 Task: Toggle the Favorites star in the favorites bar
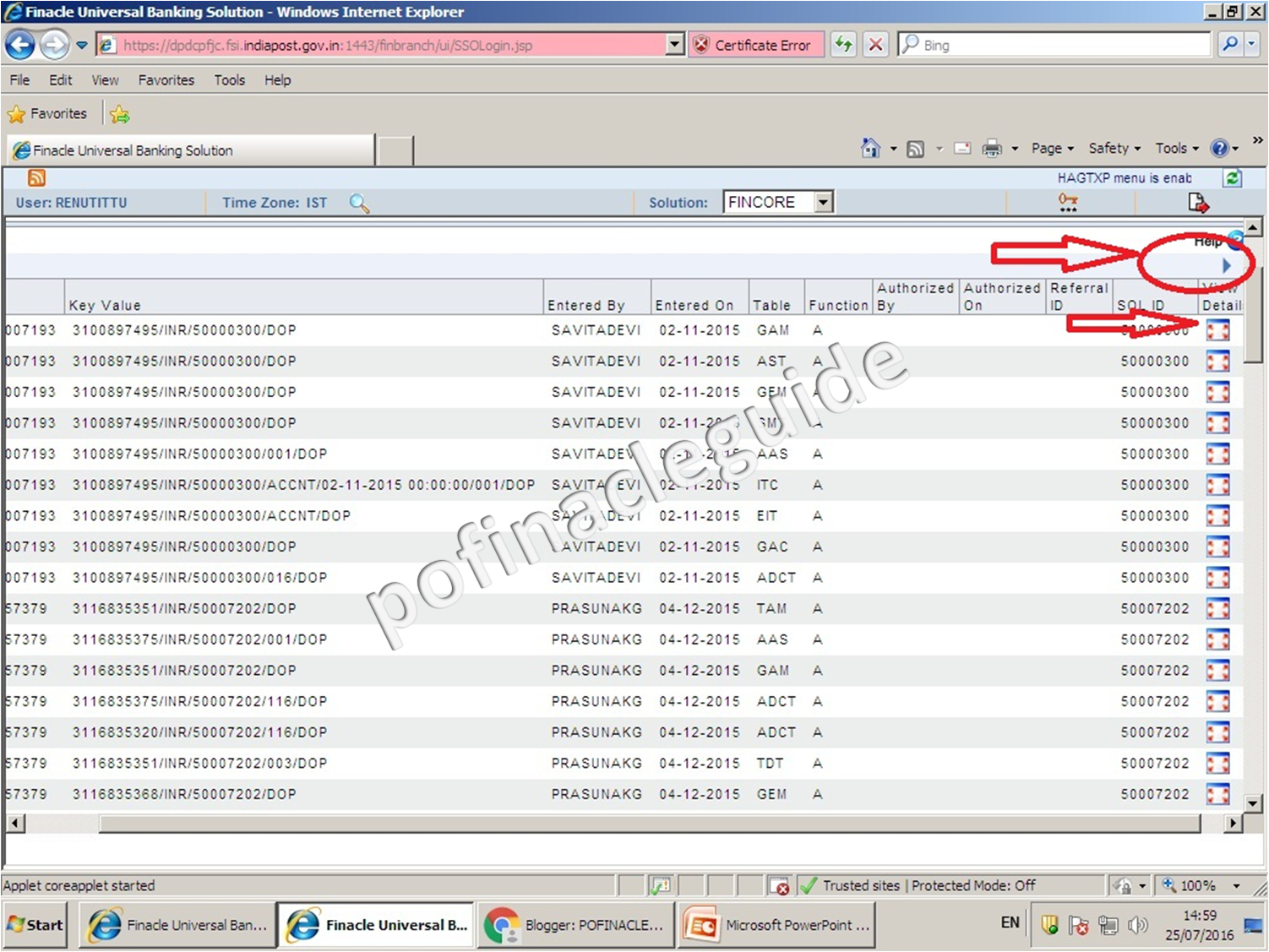pyautogui.click(x=16, y=113)
